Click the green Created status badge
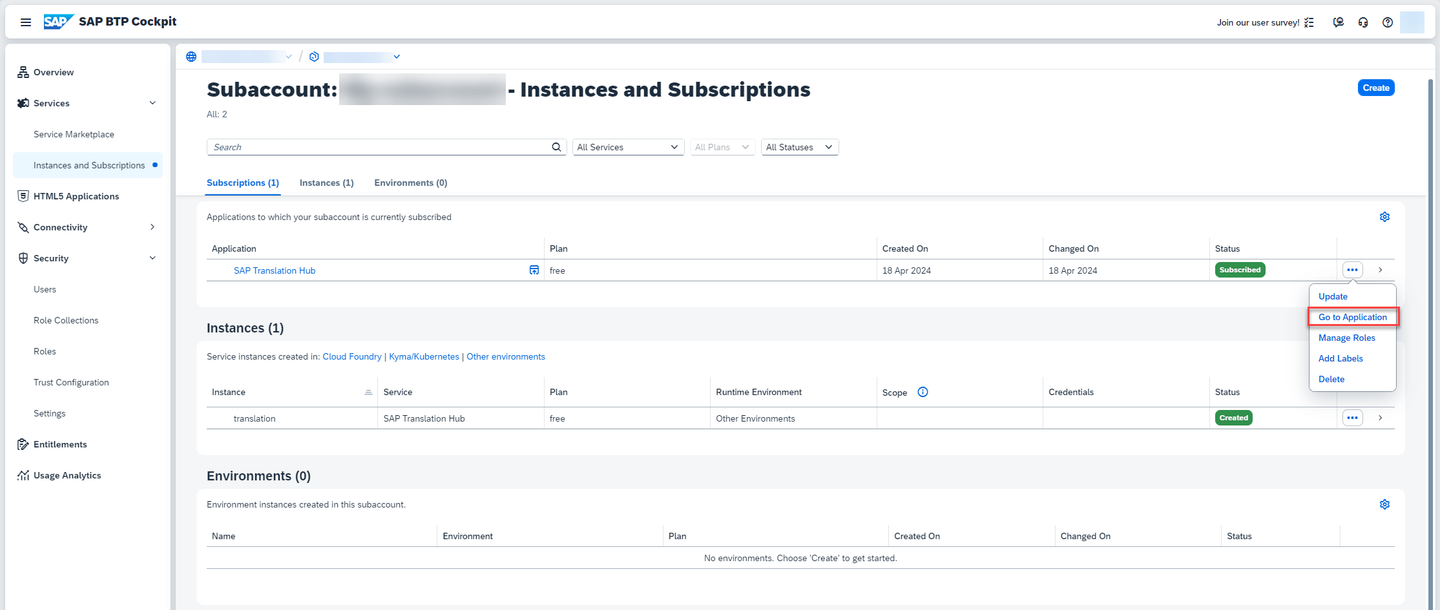Viewport: 1440px width, 610px height. click(x=1234, y=418)
